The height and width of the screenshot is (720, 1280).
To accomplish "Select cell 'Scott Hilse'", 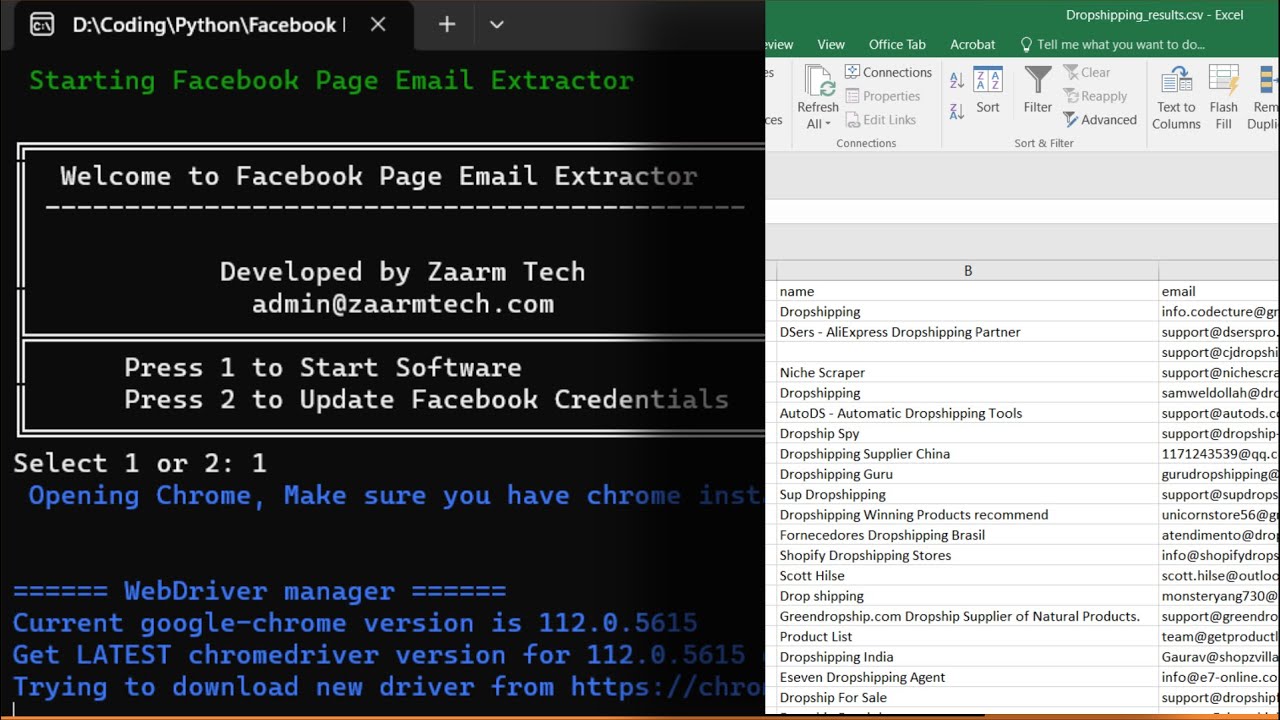I will pos(967,575).
